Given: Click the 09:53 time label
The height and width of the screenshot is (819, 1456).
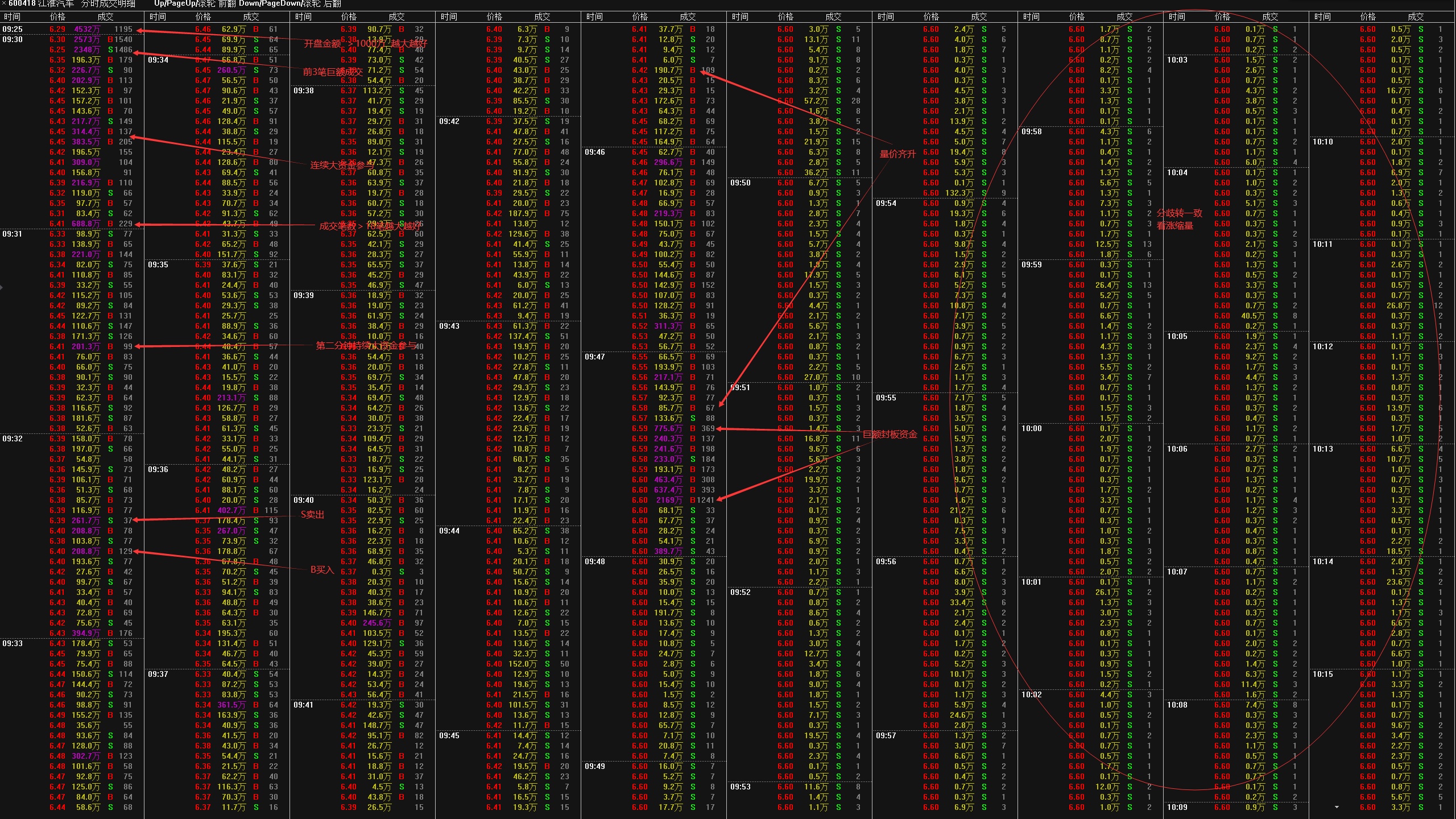Looking at the screenshot, I should (x=741, y=787).
